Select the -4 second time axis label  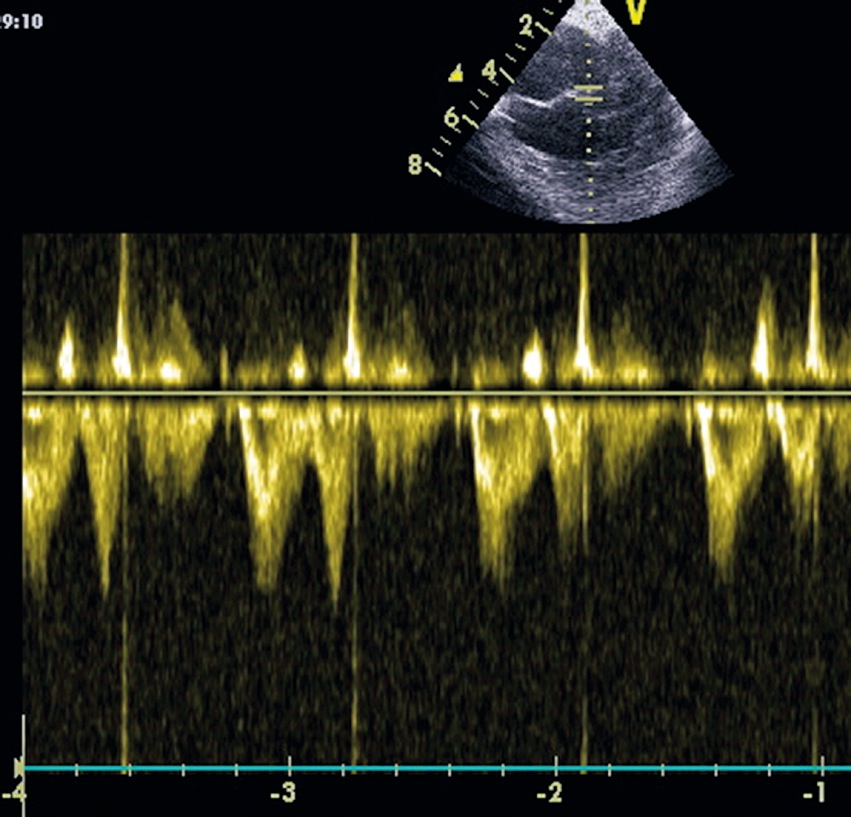(12, 794)
